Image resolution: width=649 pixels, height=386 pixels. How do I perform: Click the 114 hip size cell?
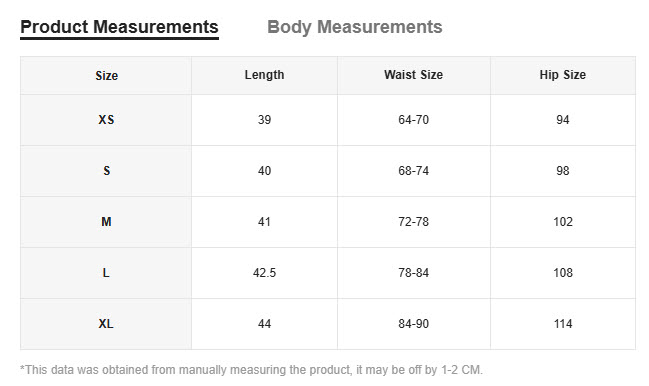563,324
